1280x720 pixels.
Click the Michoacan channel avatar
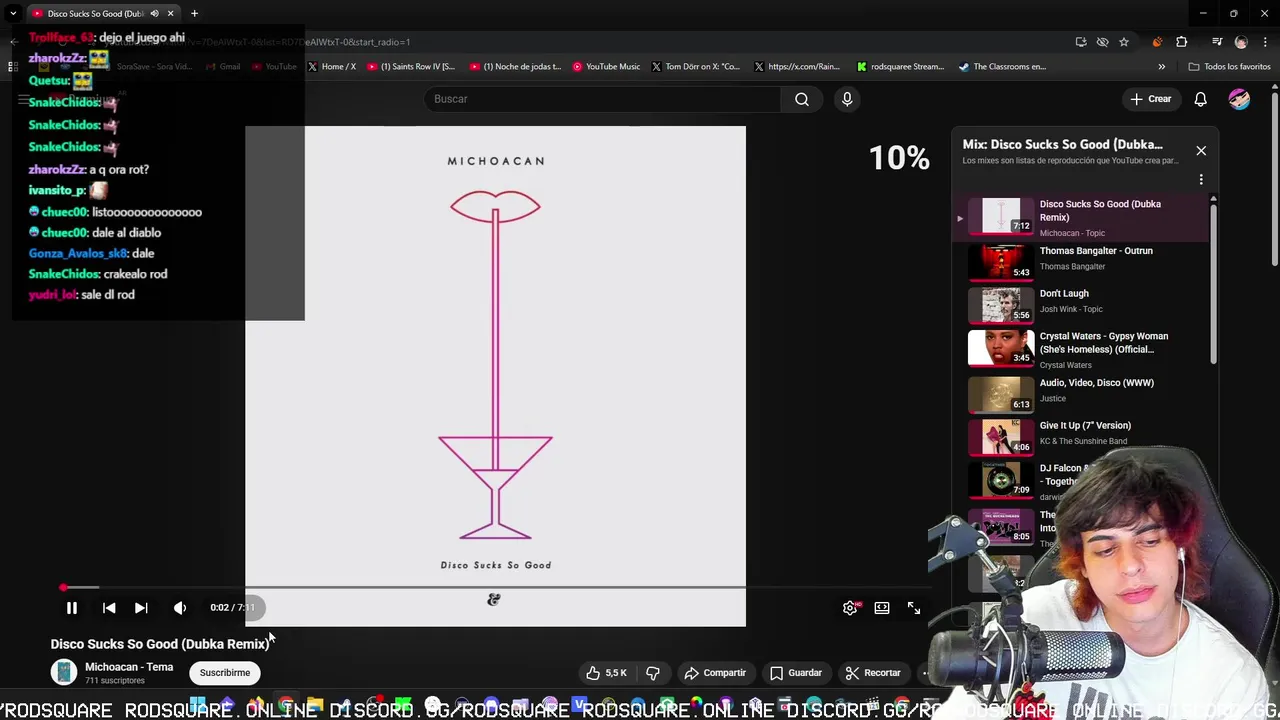[64, 673]
